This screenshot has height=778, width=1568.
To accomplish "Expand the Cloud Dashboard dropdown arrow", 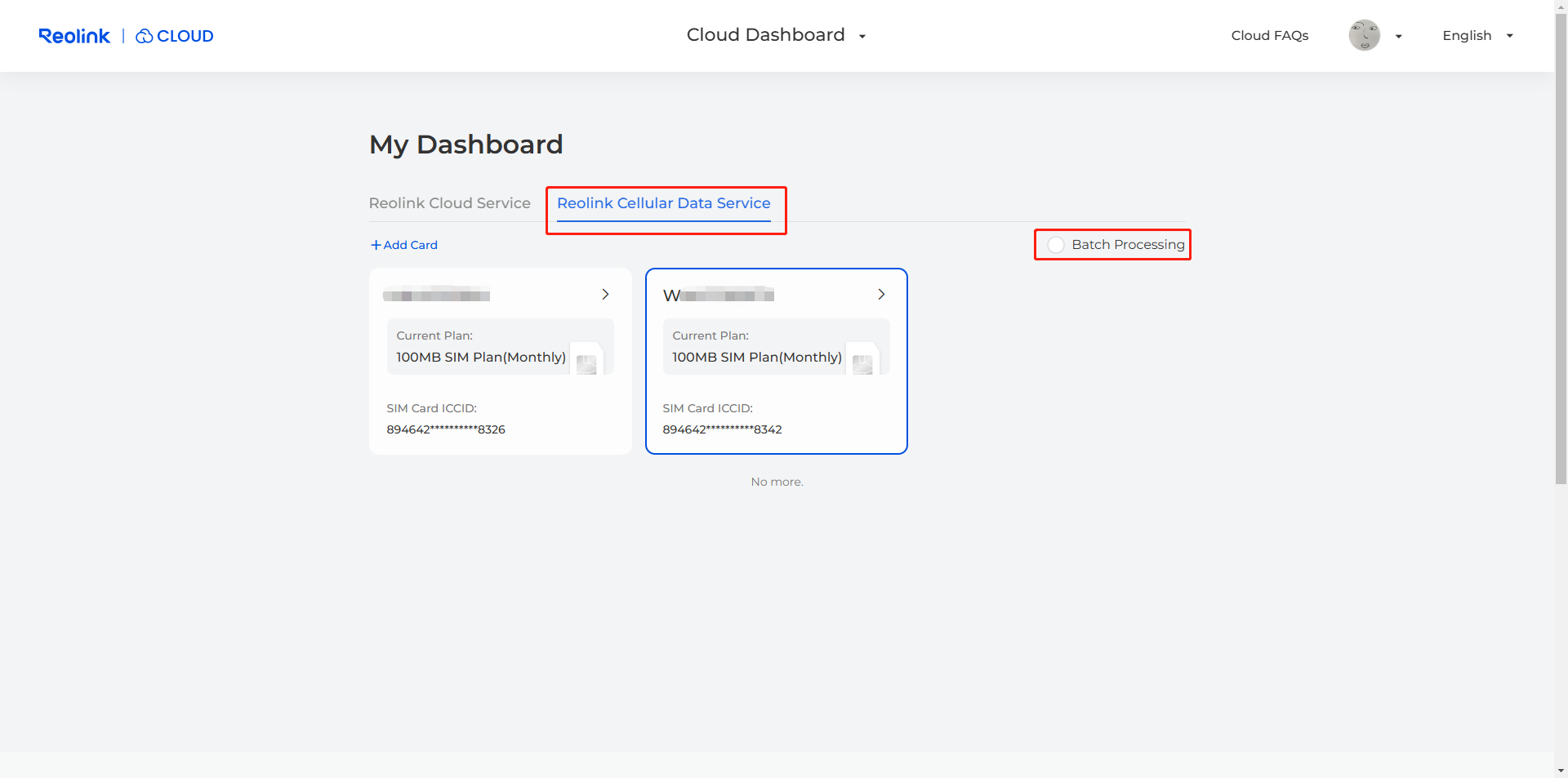I will click(x=862, y=36).
